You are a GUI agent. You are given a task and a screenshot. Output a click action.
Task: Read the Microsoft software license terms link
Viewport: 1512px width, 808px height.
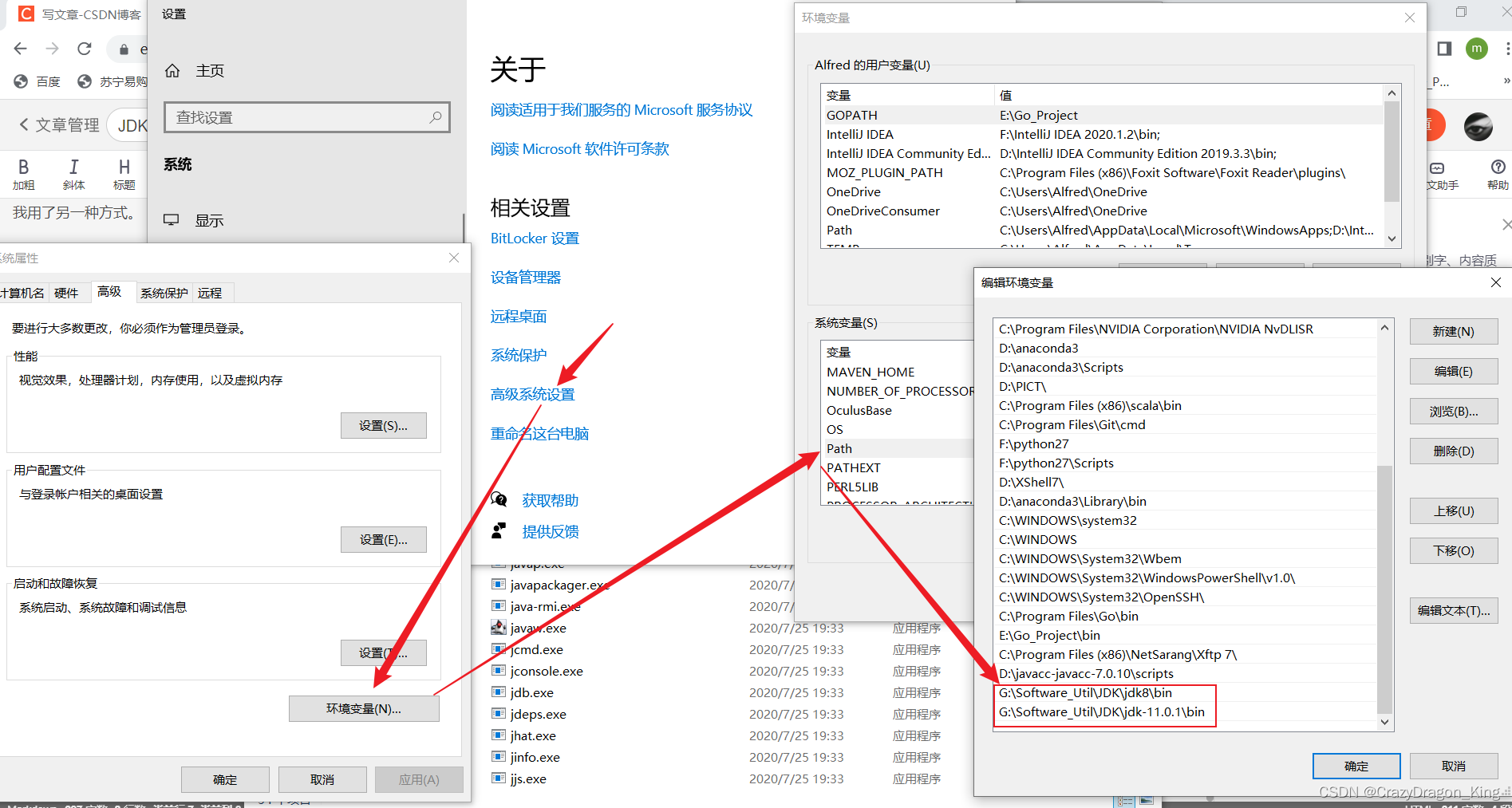pos(580,148)
